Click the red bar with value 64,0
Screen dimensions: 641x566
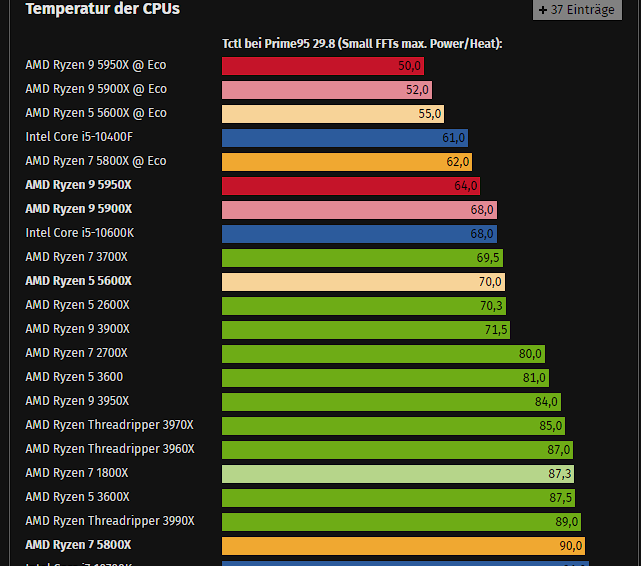351,186
